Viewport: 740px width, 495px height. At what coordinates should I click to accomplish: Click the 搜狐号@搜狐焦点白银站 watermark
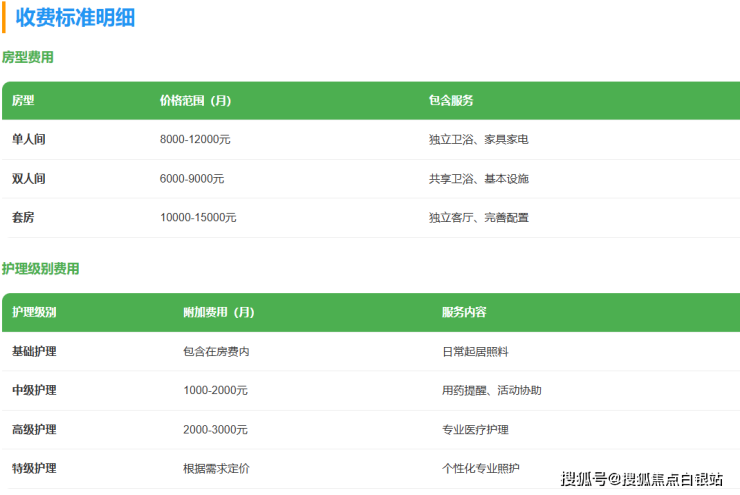tap(641, 478)
